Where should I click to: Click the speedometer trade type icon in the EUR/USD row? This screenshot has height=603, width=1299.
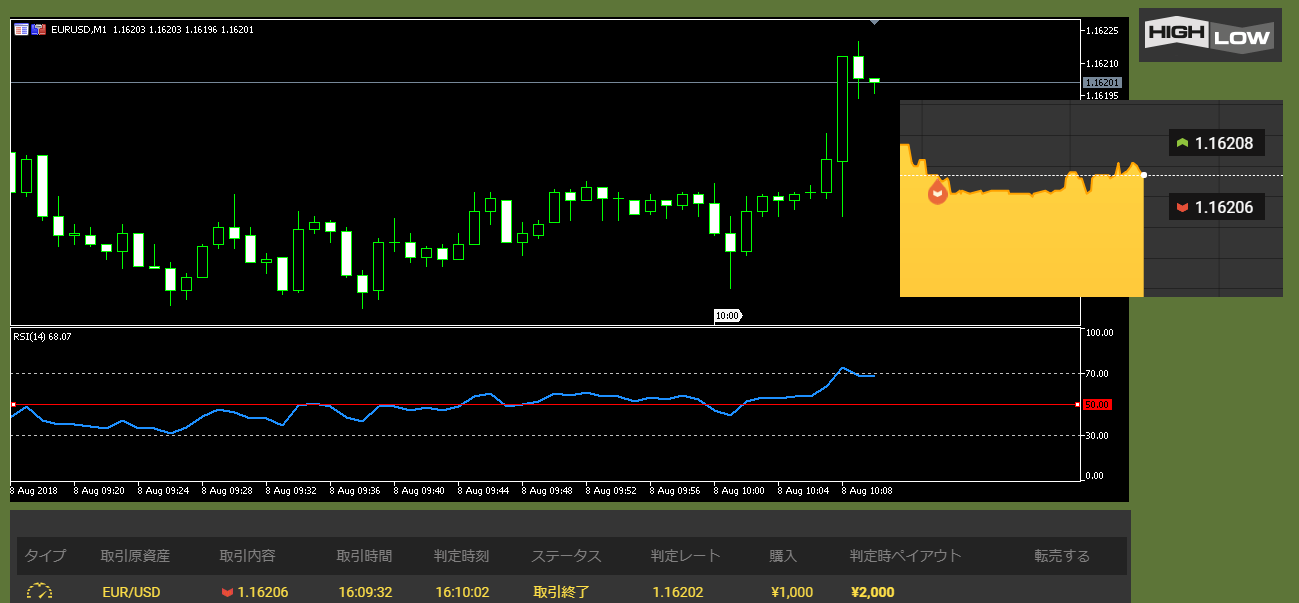click(x=39, y=592)
